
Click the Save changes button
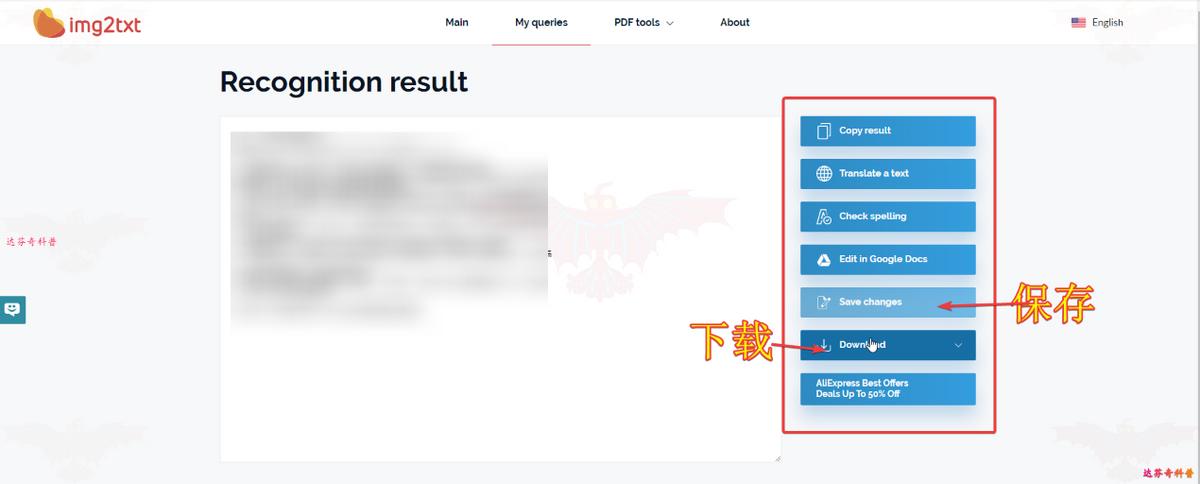(x=888, y=302)
